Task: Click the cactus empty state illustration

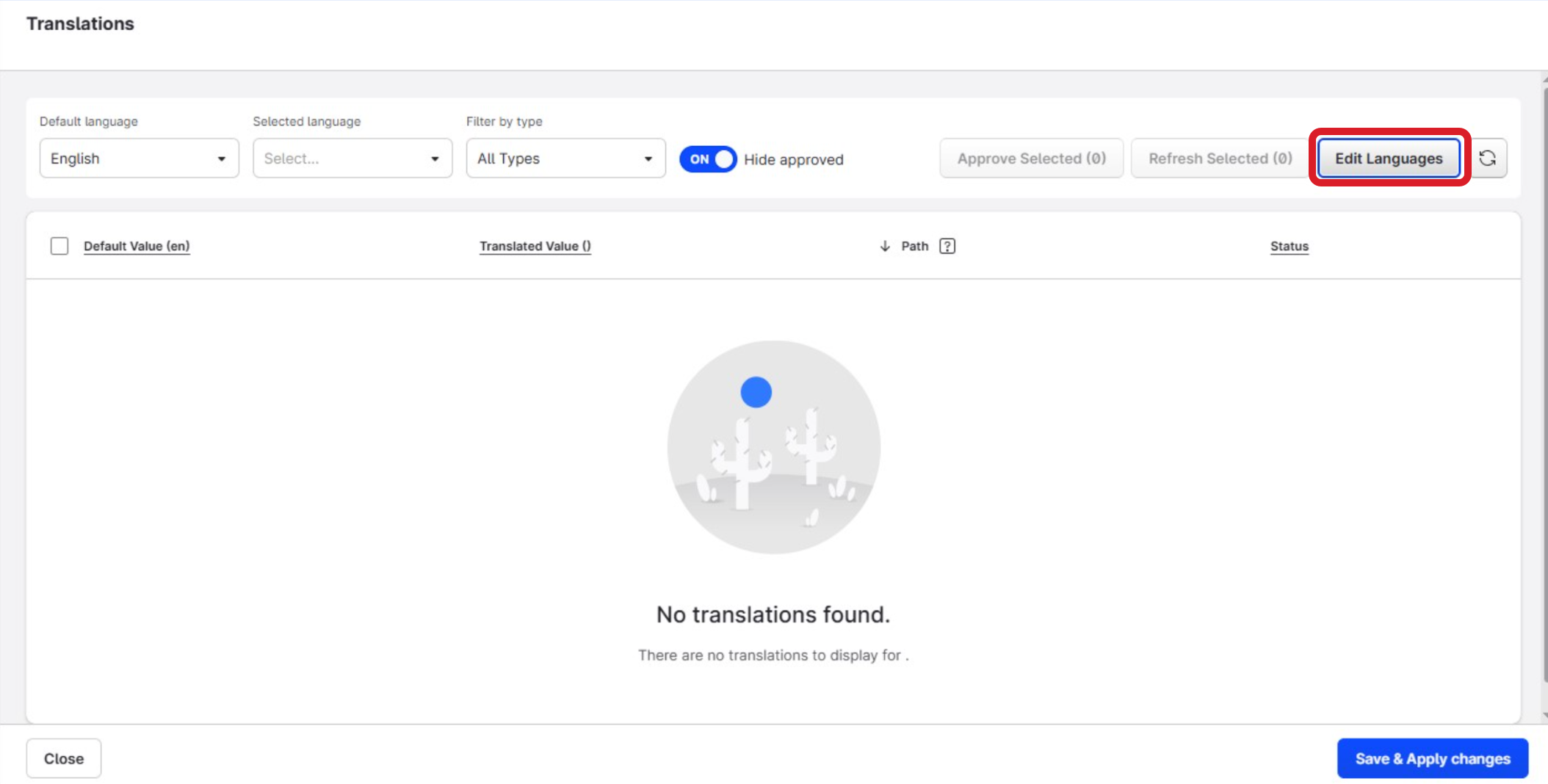Action: click(773, 447)
